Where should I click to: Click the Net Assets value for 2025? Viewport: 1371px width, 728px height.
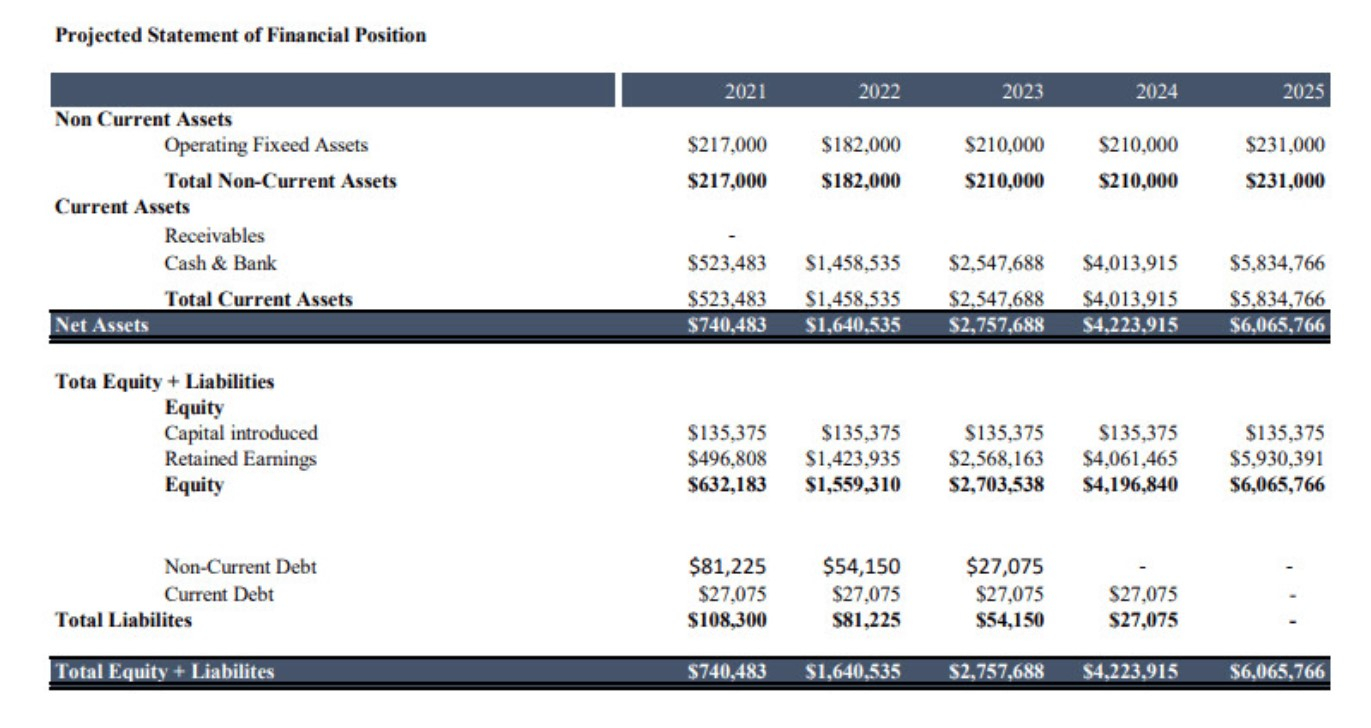(1278, 326)
